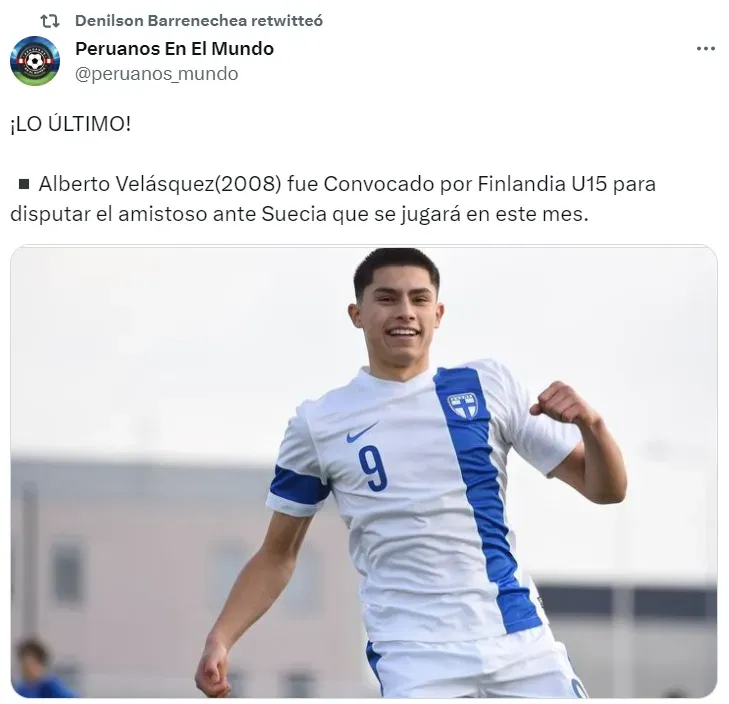
Task: Click the player's smiling face in the image
Action: tap(399, 316)
